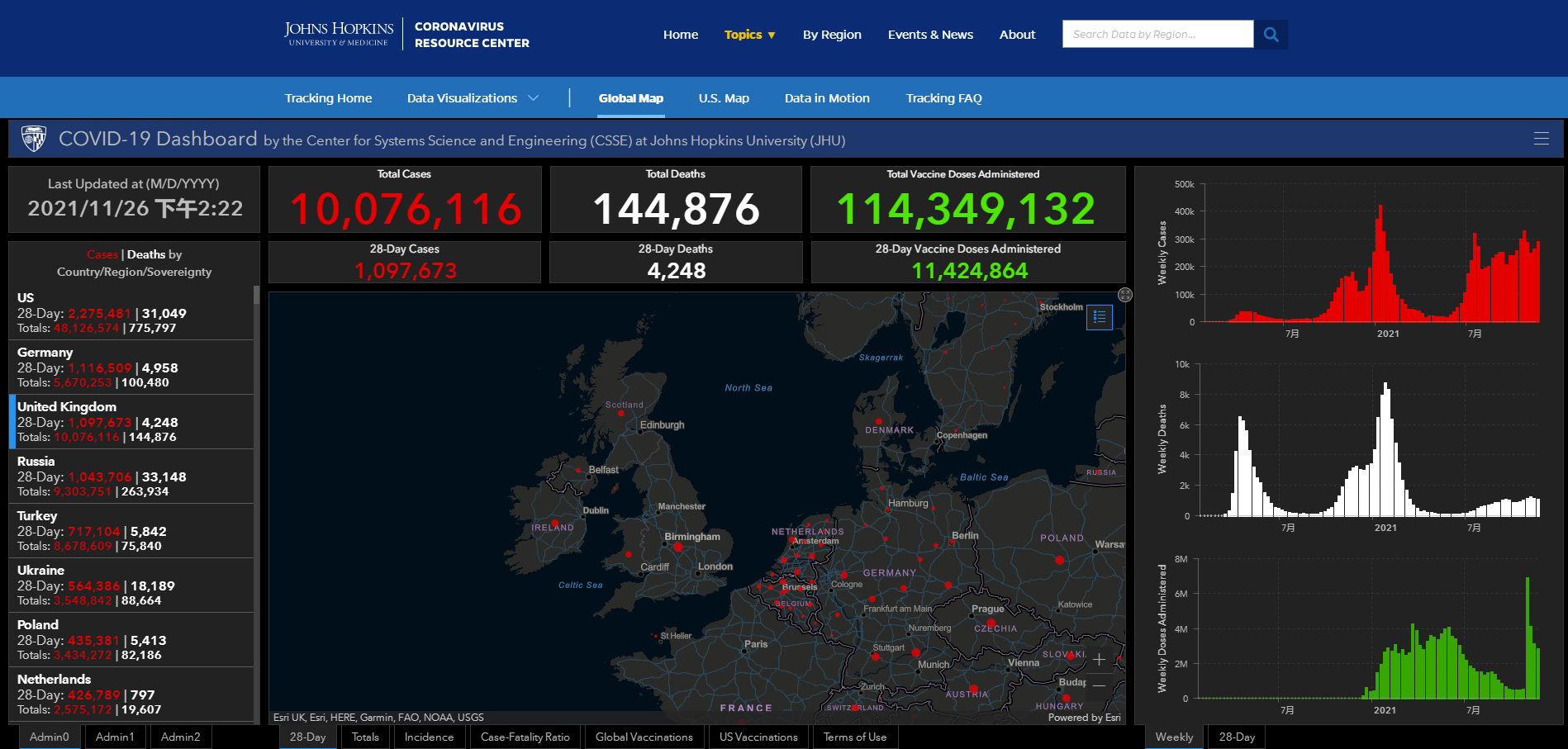Viewport: 1568px width, 749px height.
Task: Switch country list to Cases
Action: (x=102, y=254)
